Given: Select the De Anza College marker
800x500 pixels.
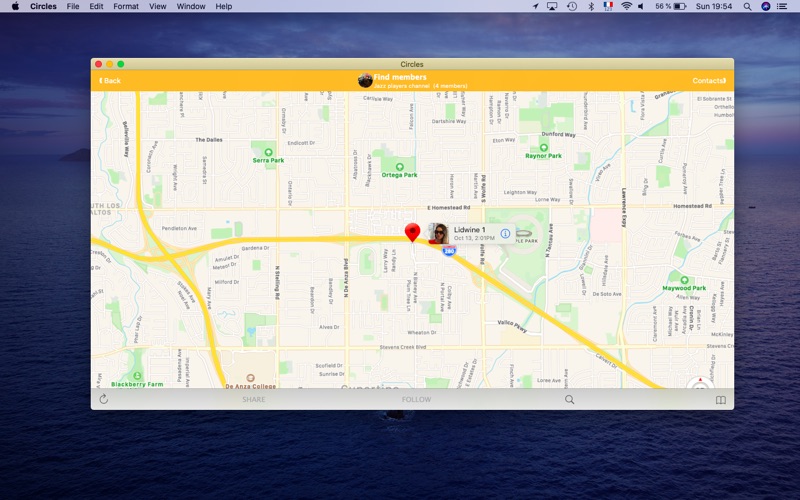Looking at the screenshot, I should (251, 378).
